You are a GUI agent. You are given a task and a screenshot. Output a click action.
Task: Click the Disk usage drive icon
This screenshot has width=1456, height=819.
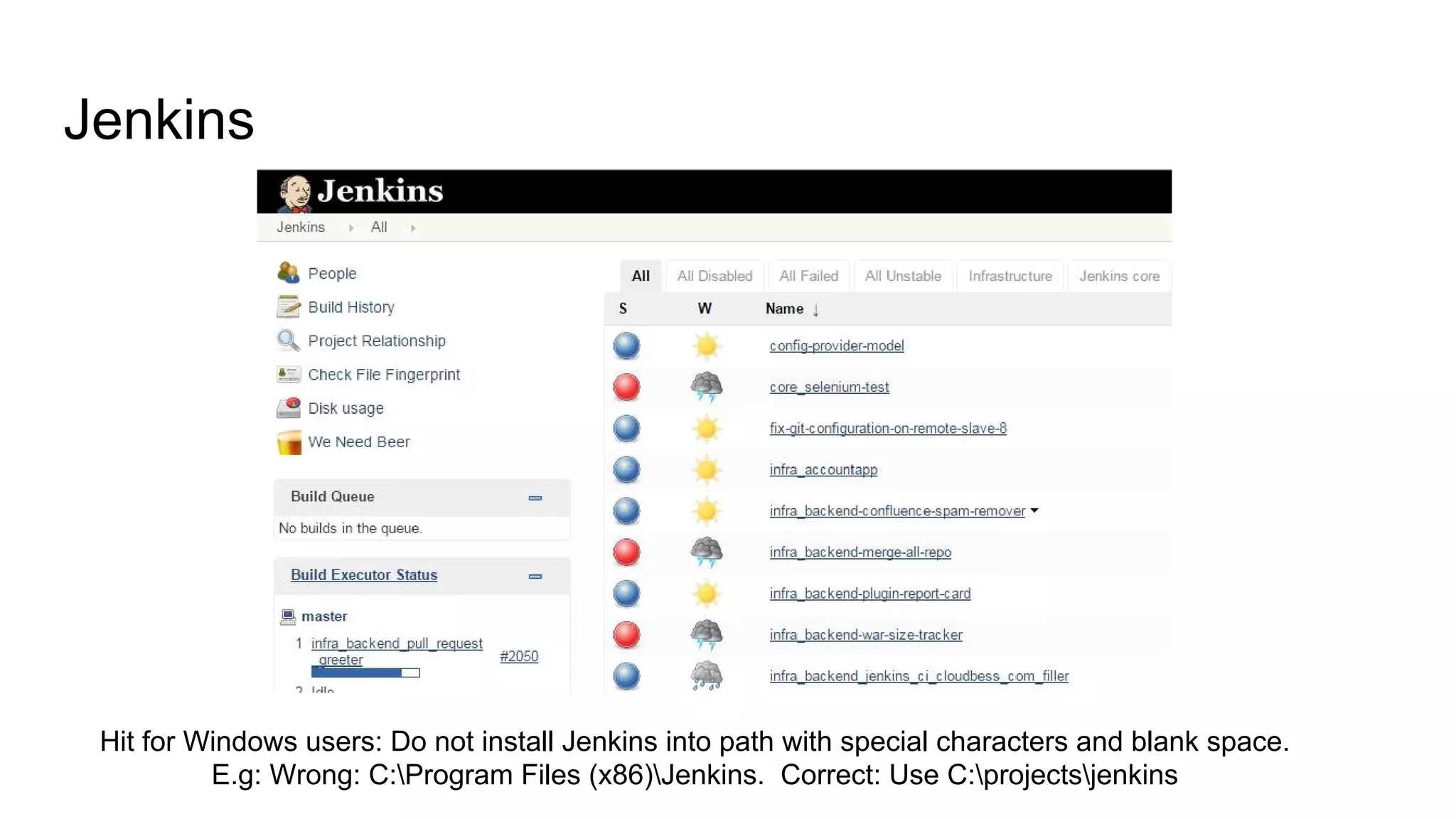tap(288, 408)
